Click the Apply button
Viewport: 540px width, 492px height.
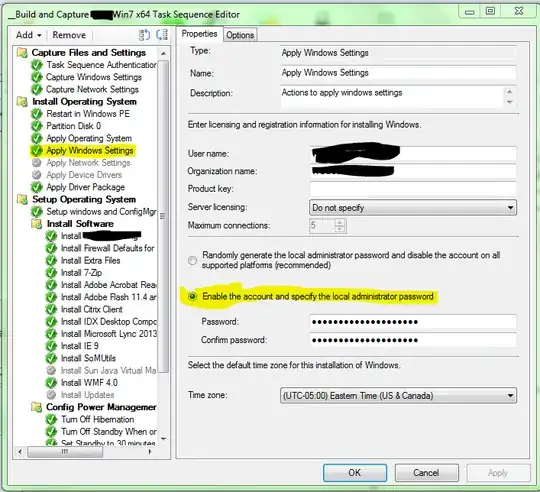[x=498, y=473]
